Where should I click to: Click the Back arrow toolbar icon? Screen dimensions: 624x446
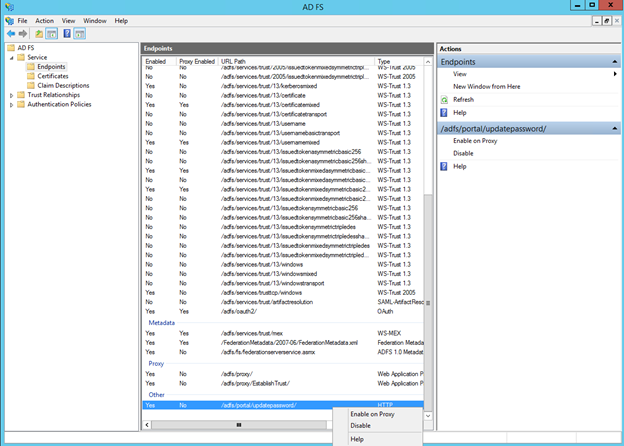pyautogui.click(x=11, y=34)
